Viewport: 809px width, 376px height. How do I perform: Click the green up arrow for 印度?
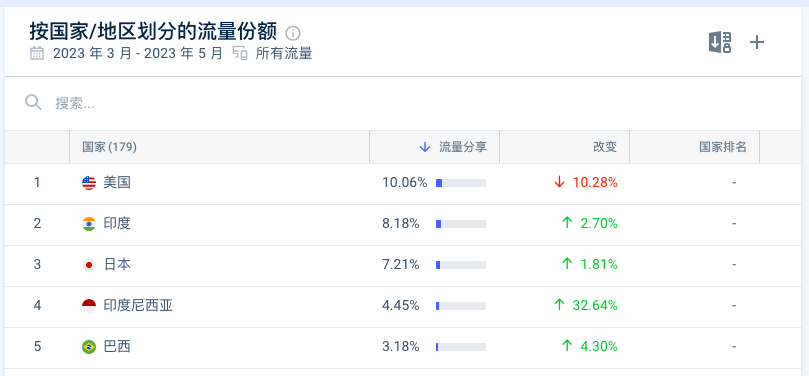pyautogui.click(x=567, y=223)
